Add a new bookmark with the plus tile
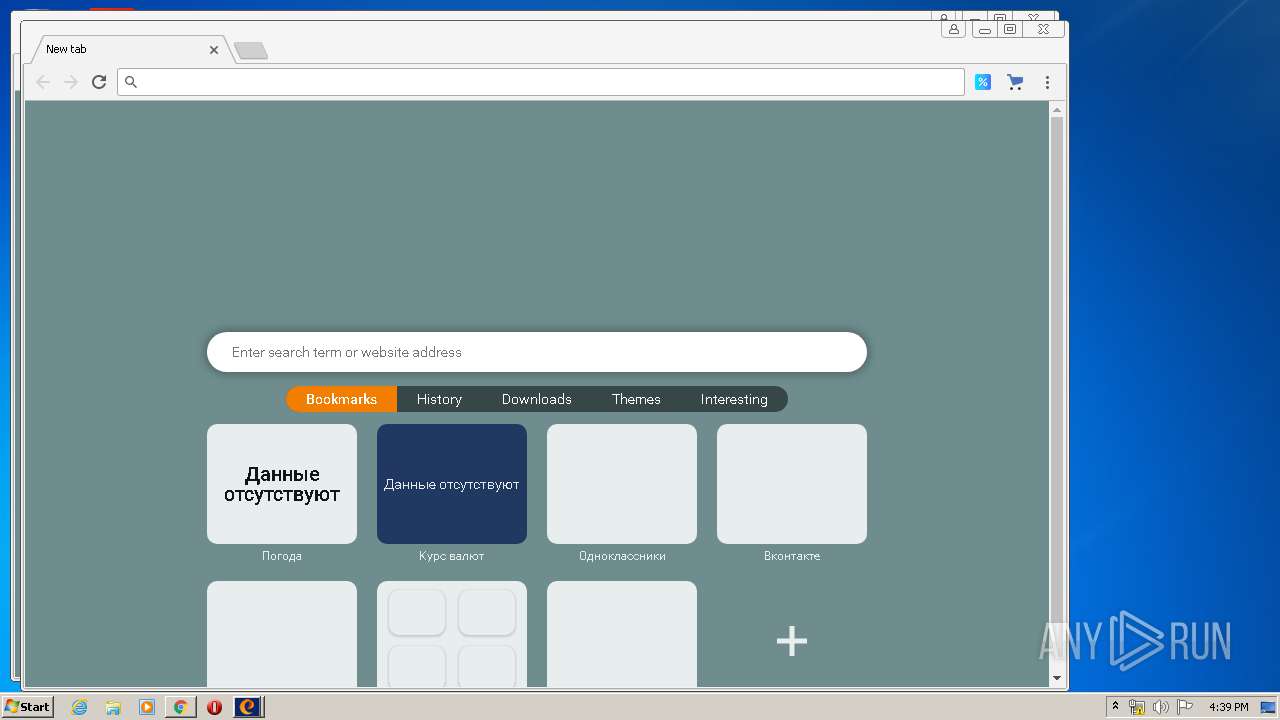Image resolution: width=1280 pixels, height=720 pixels. [x=792, y=641]
